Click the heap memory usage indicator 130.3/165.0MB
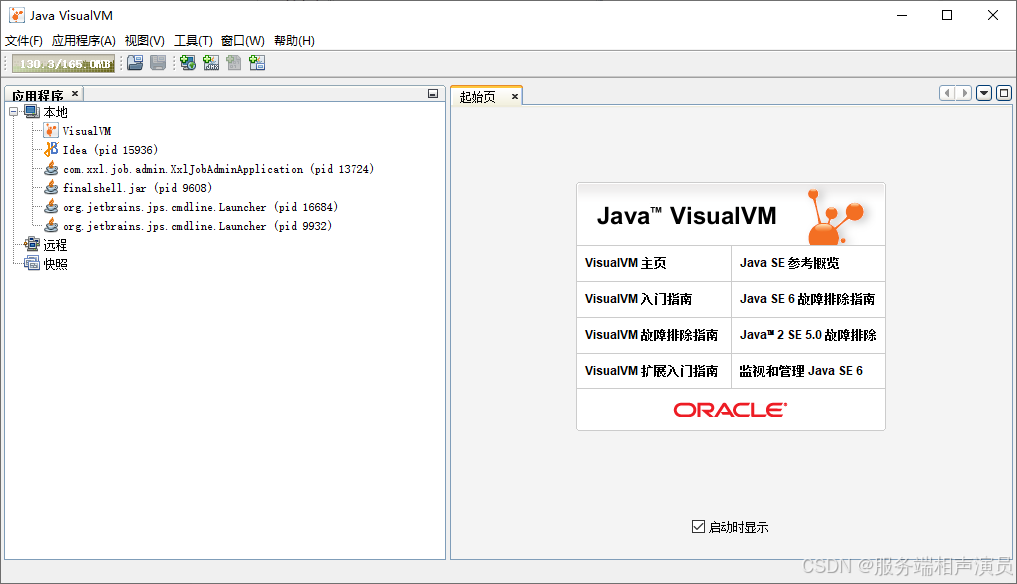Image resolution: width=1017 pixels, height=584 pixels. (x=64, y=64)
